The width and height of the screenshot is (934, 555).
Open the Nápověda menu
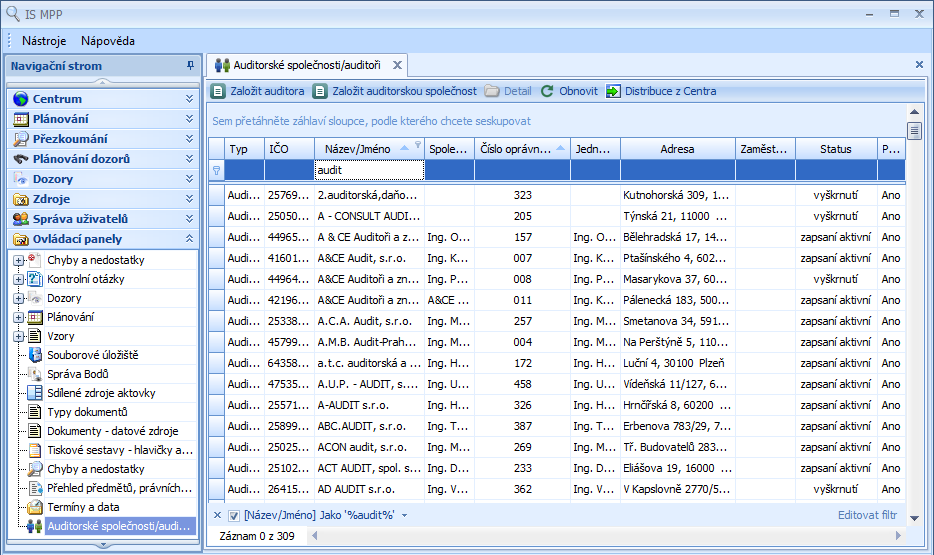coord(108,41)
